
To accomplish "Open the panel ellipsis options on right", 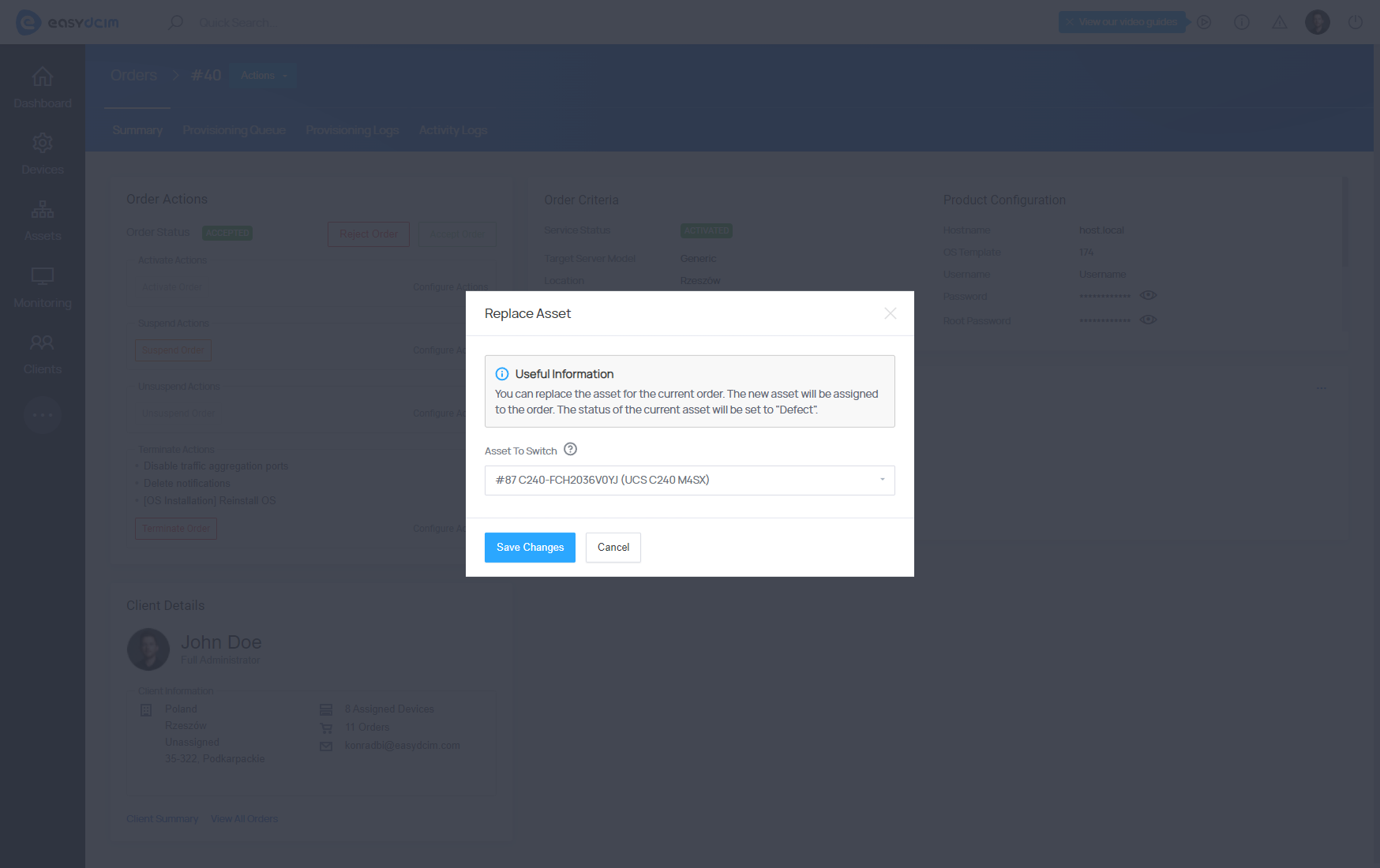I will [1321, 388].
